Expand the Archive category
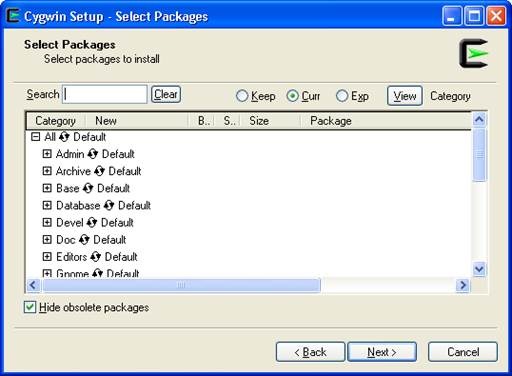Viewport: 512px width, 376px height. pos(47,171)
